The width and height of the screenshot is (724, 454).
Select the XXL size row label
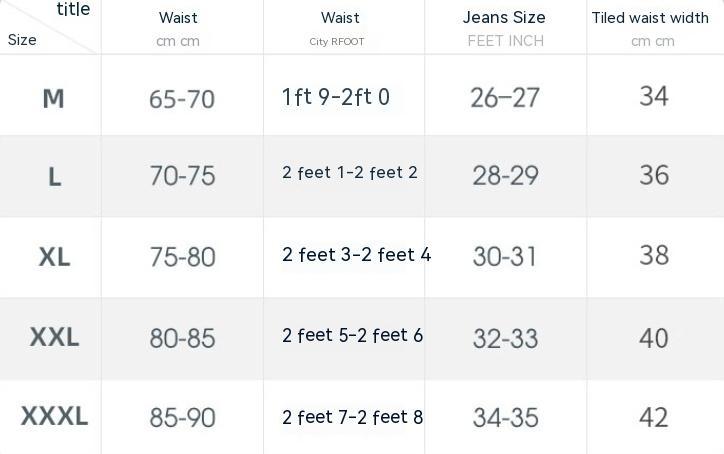point(54,337)
